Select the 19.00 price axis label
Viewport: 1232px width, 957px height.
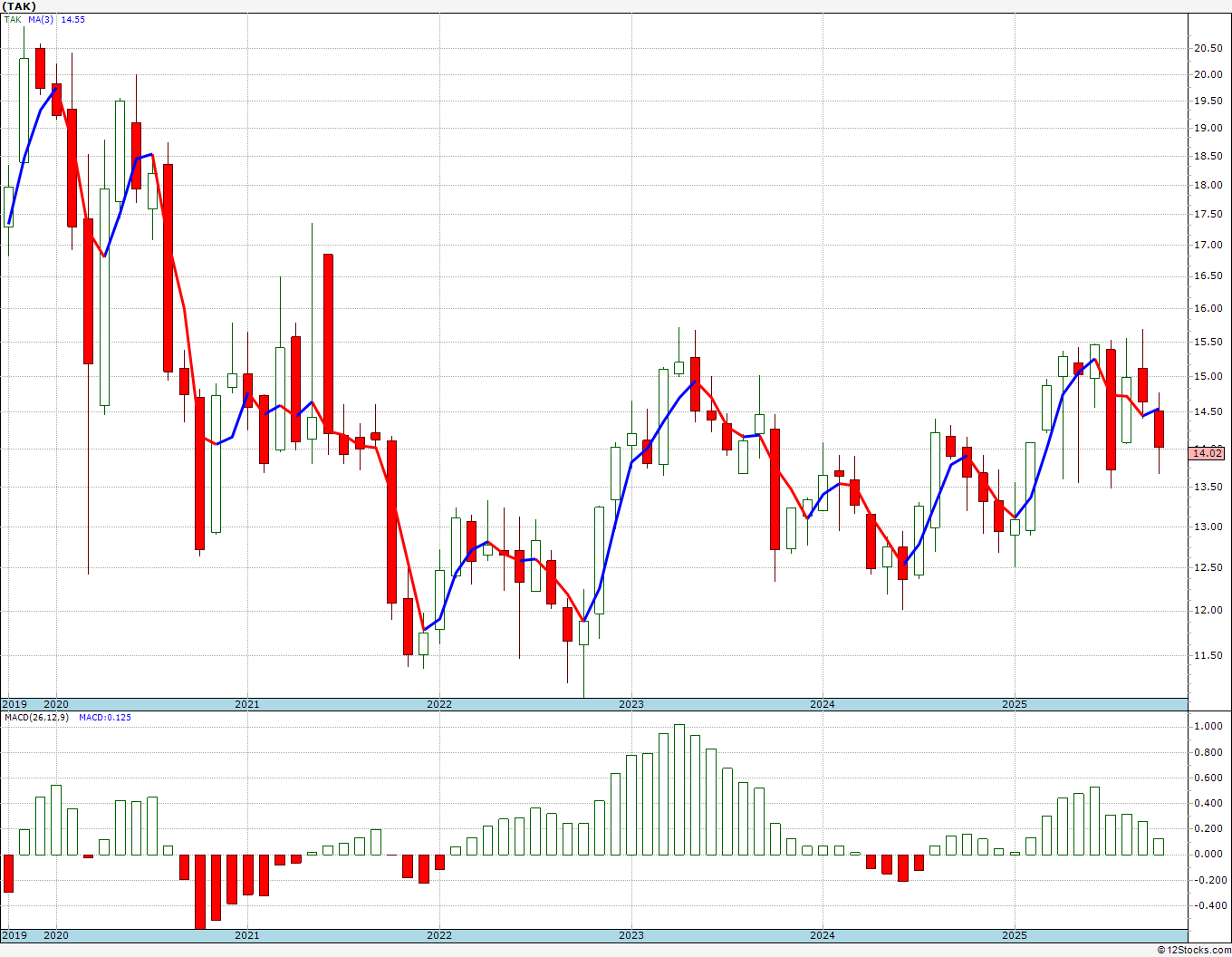point(1207,129)
